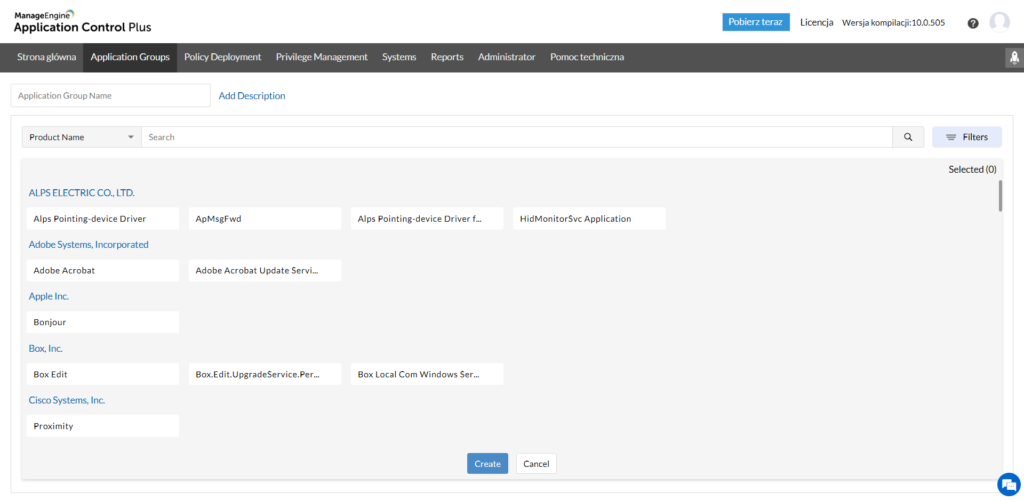The width and height of the screenshot is (1024, 501).
Task: Click the application list vertical scrollbar
Action: [1000, 197]
